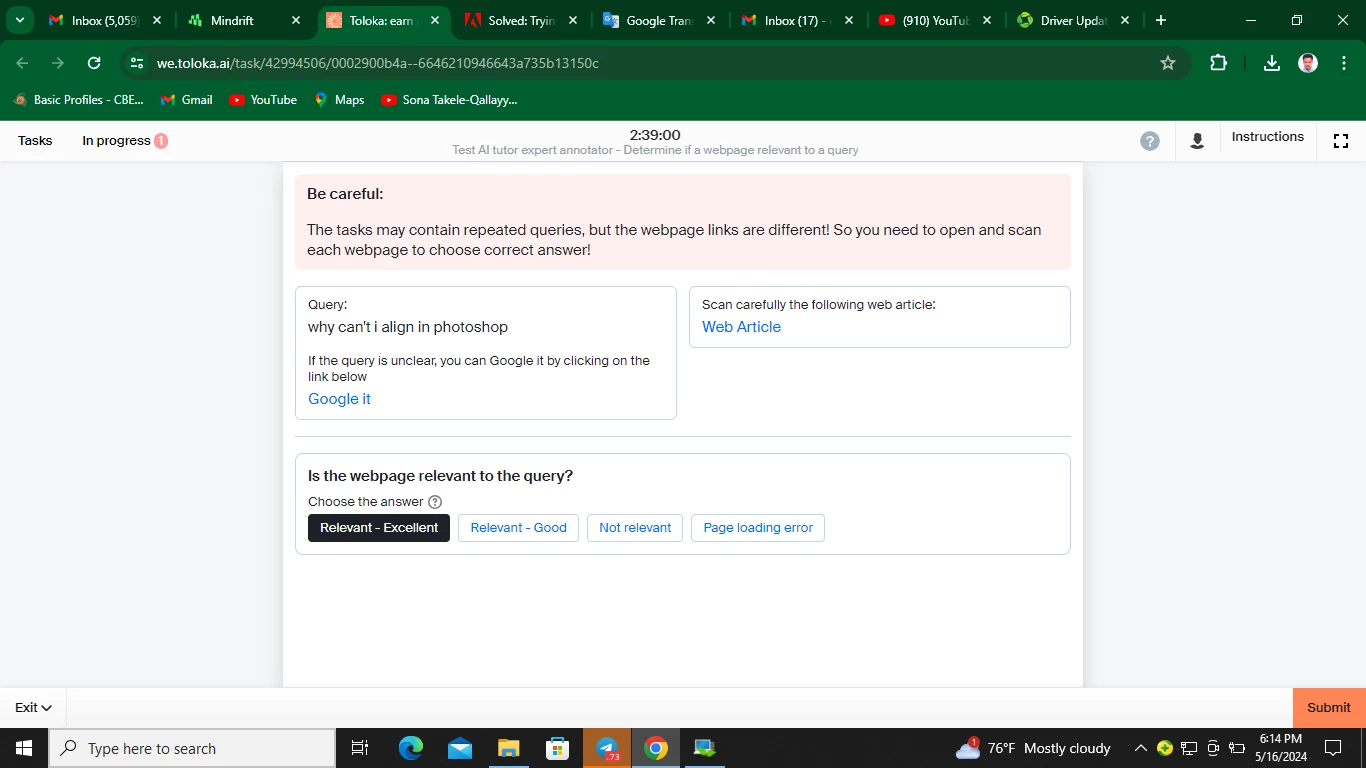Open the Windows Start menu
The height and width of the screenshot is (768, 1366).
24,748
